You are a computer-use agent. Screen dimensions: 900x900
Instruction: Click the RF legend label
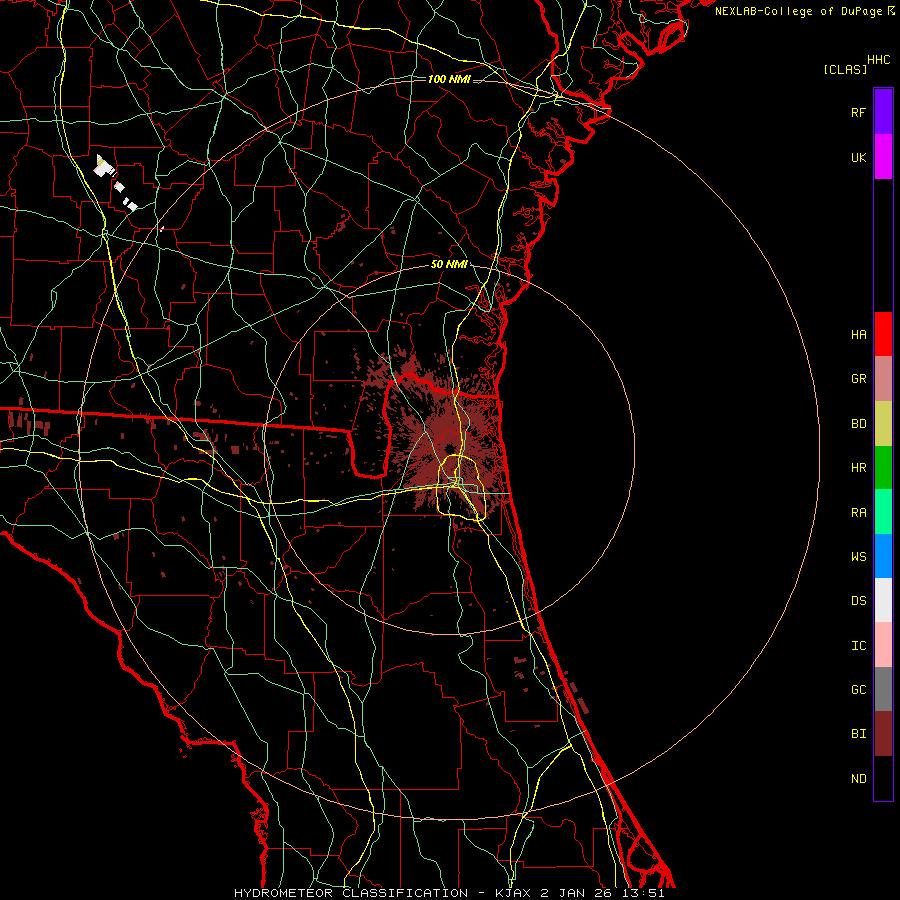pos(858,112)
